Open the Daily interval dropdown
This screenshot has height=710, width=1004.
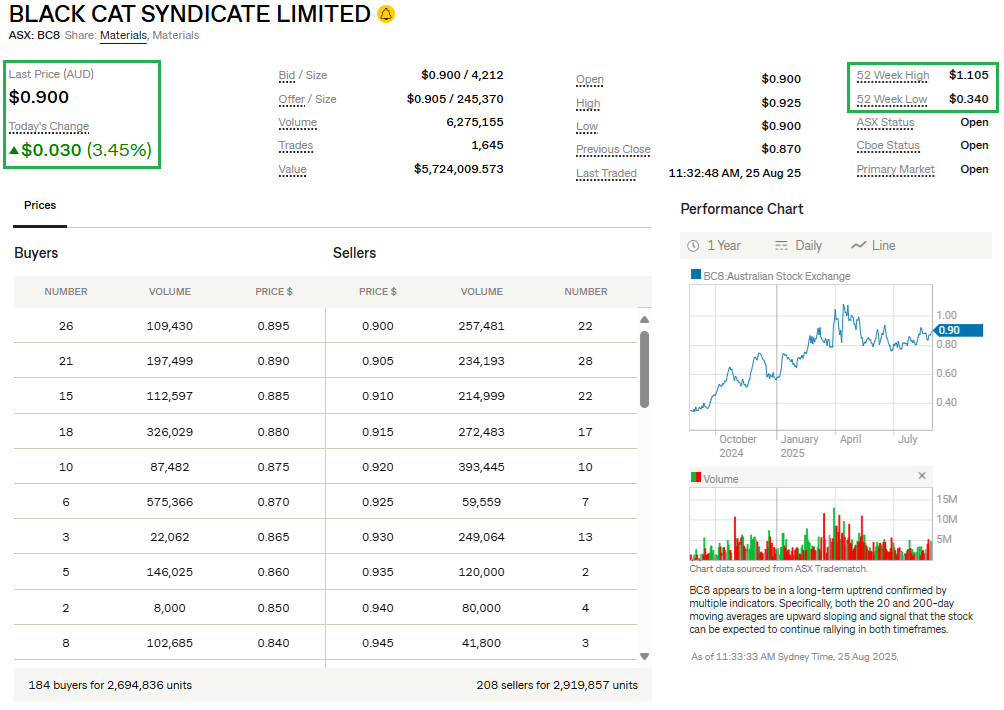798,245
